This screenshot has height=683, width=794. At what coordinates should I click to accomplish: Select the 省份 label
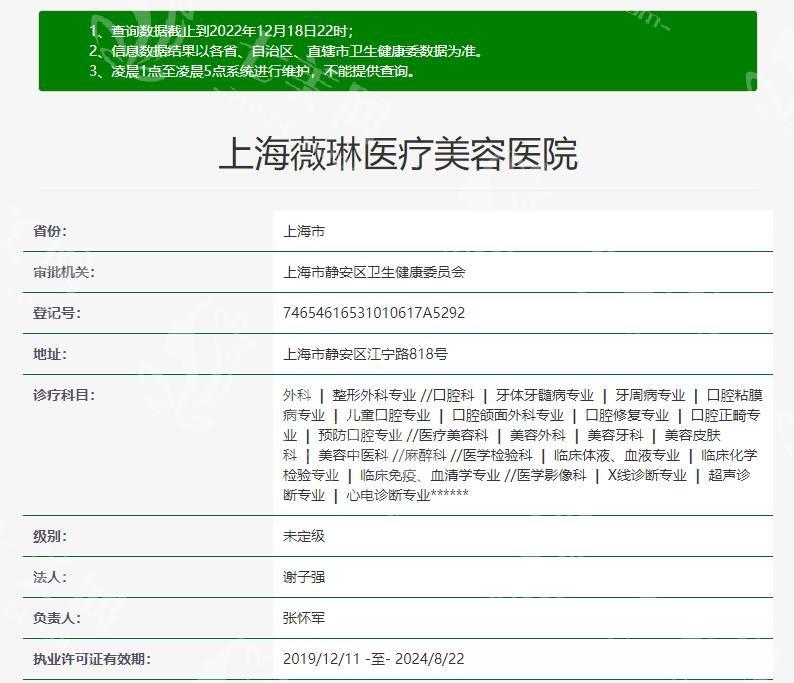[50, 231]
